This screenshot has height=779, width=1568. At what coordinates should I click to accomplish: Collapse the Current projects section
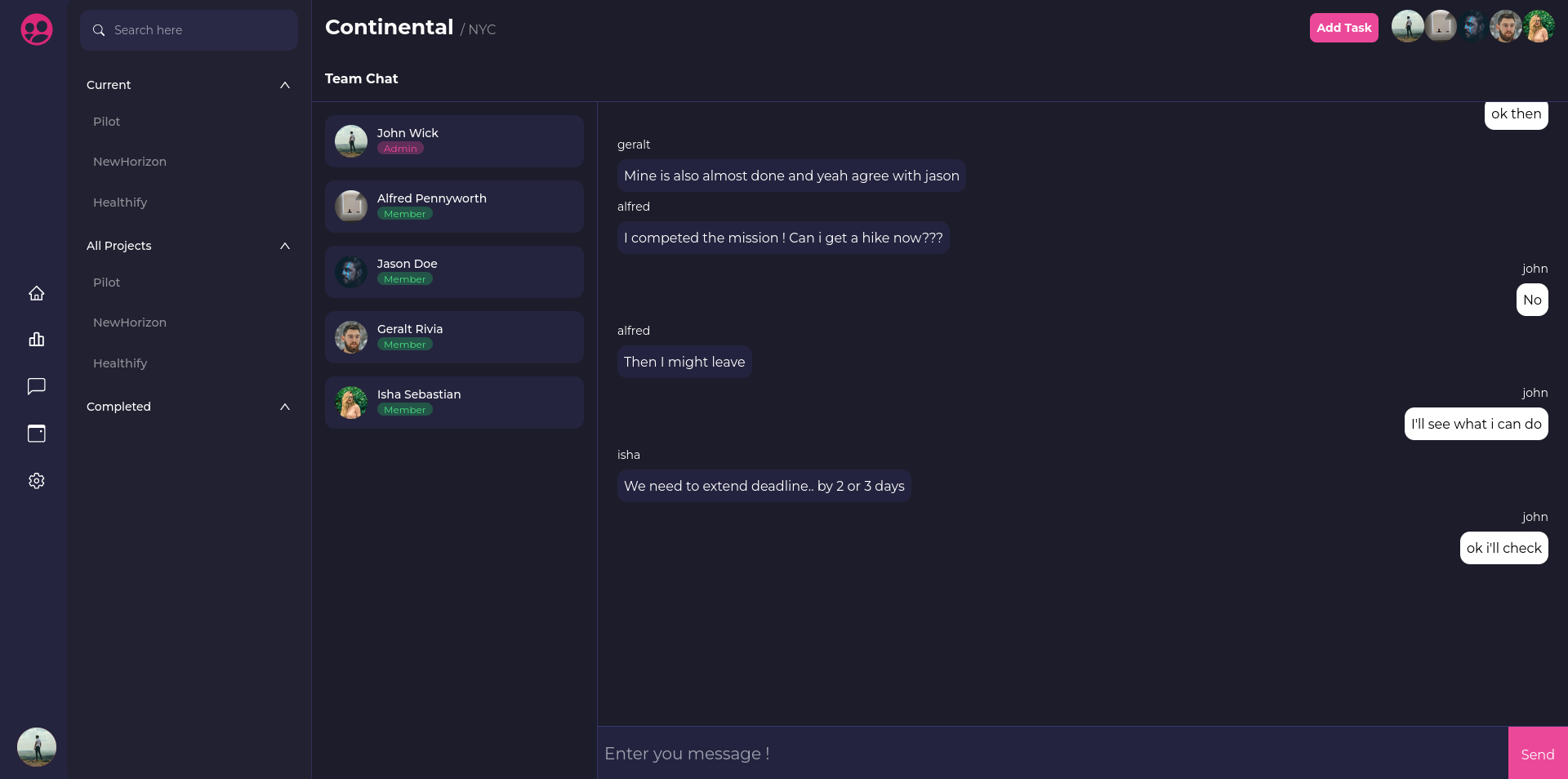point(285,85)
